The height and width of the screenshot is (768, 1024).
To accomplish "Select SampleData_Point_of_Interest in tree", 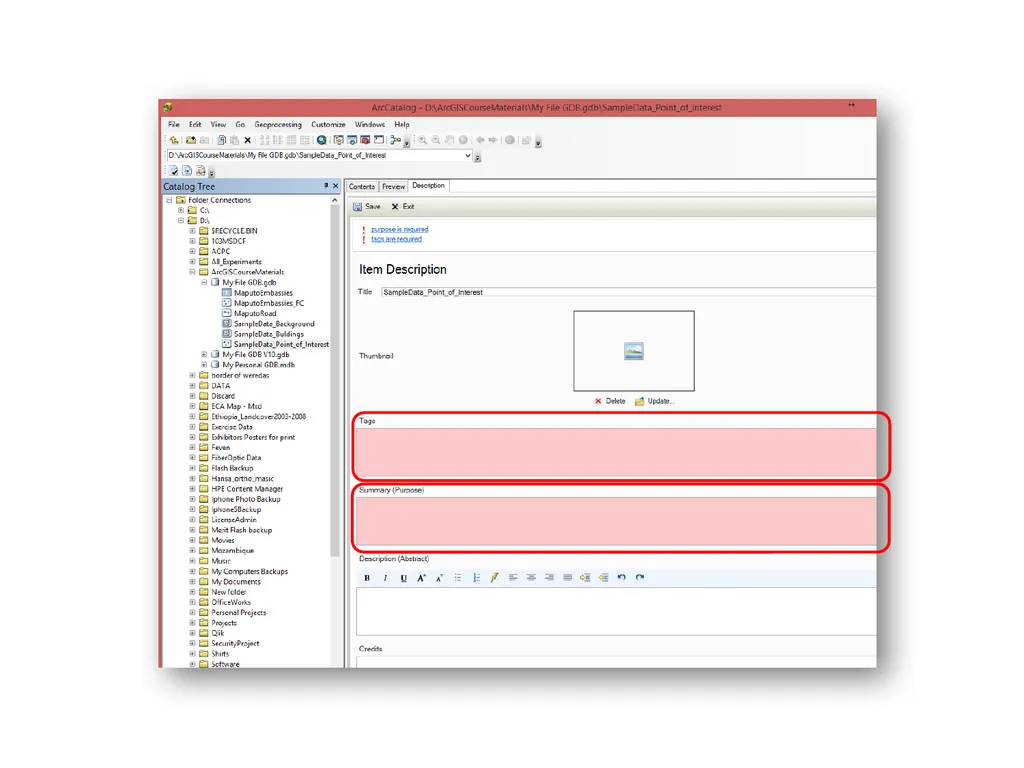I will pos(281,344).
